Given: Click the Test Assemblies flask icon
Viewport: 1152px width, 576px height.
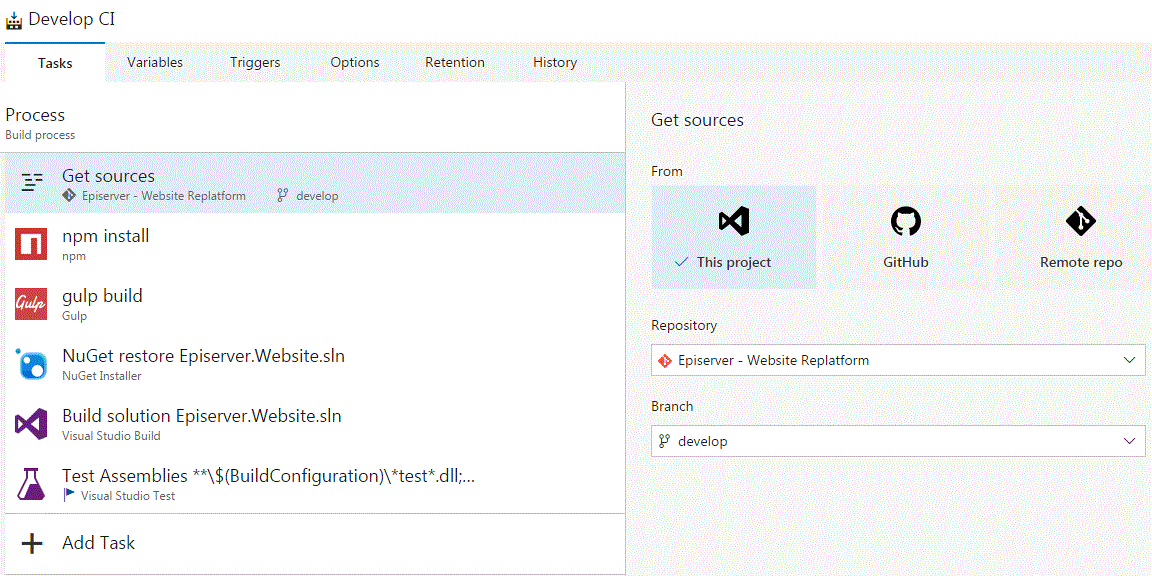Looking at the screenshot, I should 31,483.
